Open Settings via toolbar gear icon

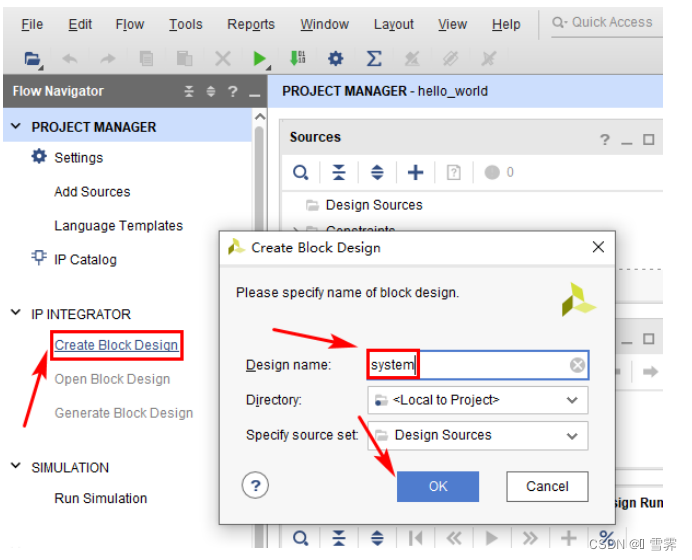click(x=336, y=58)
